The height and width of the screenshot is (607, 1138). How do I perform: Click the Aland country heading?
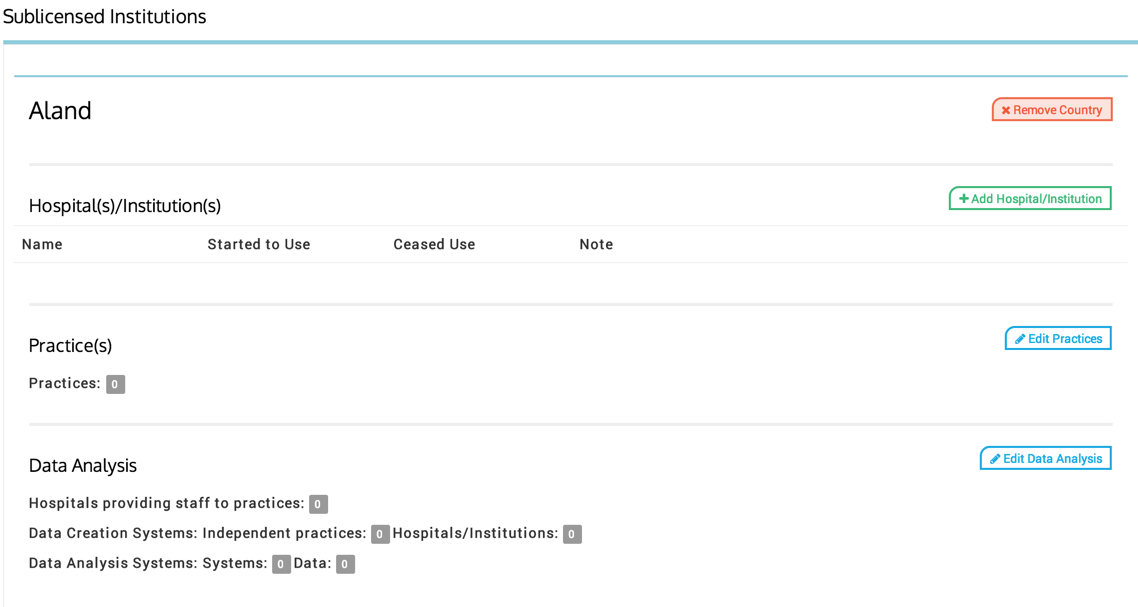(x=60, y=111)
